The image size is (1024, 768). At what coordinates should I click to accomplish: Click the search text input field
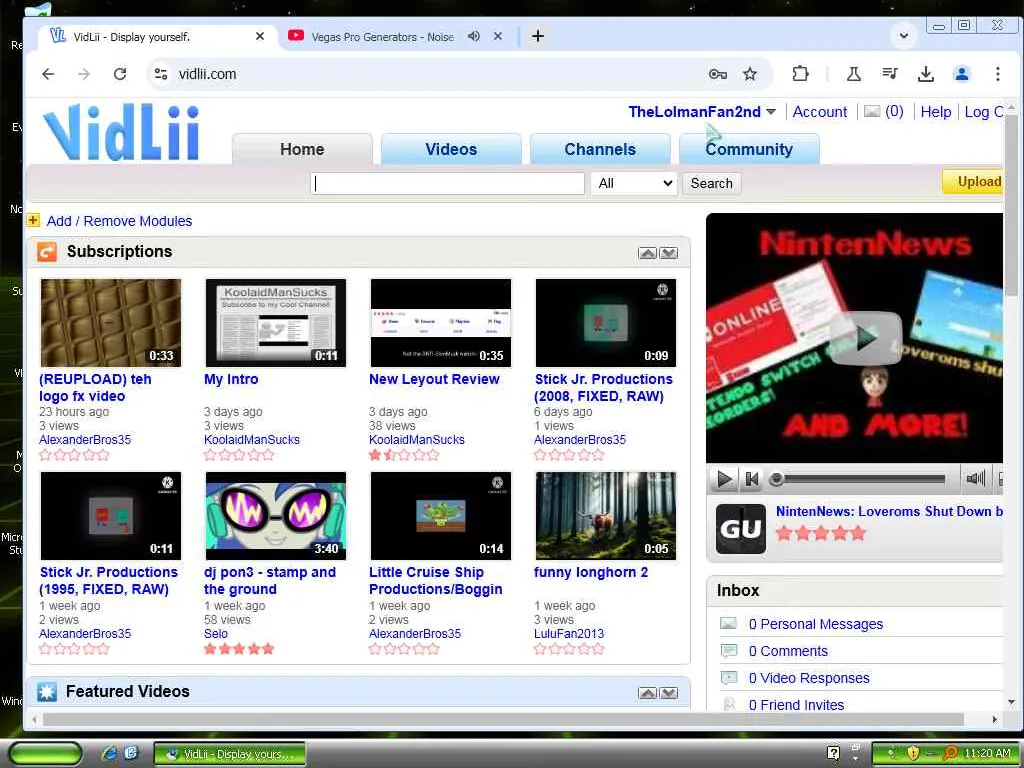[x=447, y=184]
